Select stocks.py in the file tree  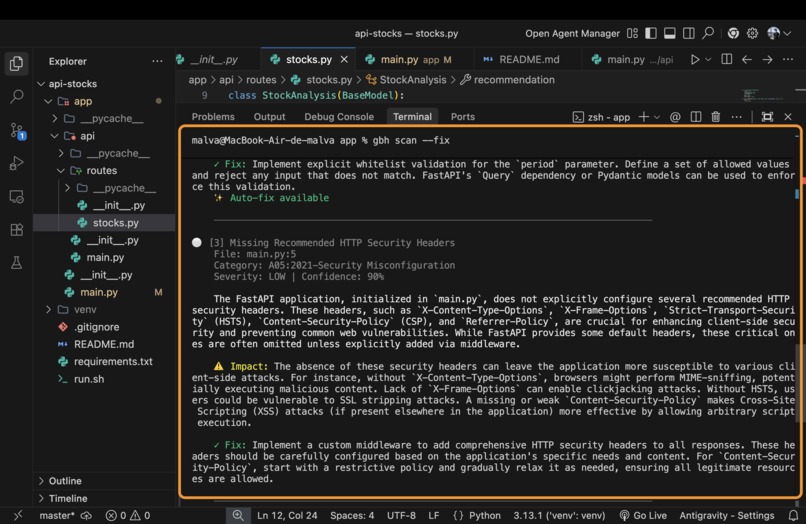tap(104, 223)
